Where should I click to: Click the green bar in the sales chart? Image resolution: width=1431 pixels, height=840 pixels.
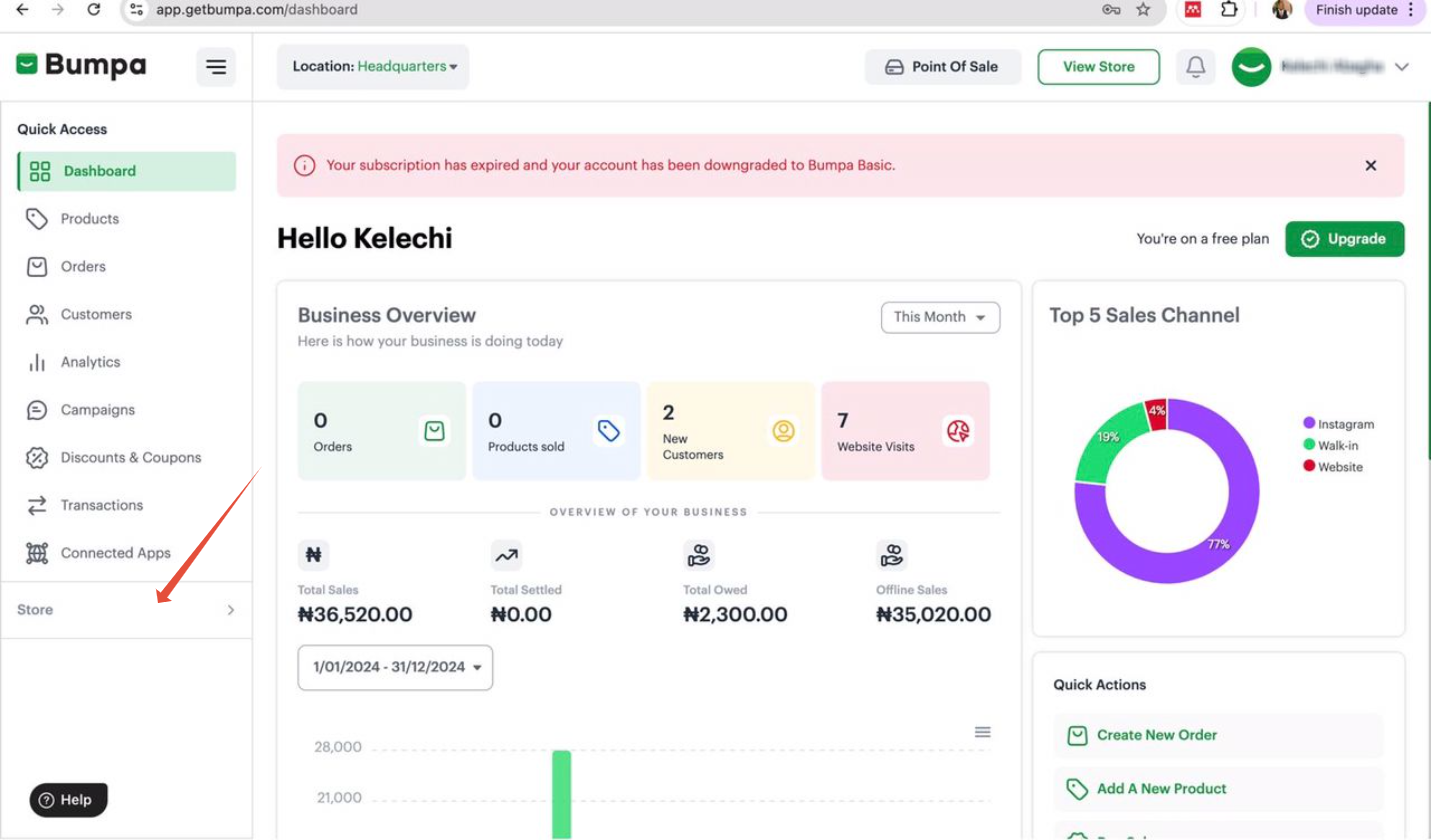point(561,794)
